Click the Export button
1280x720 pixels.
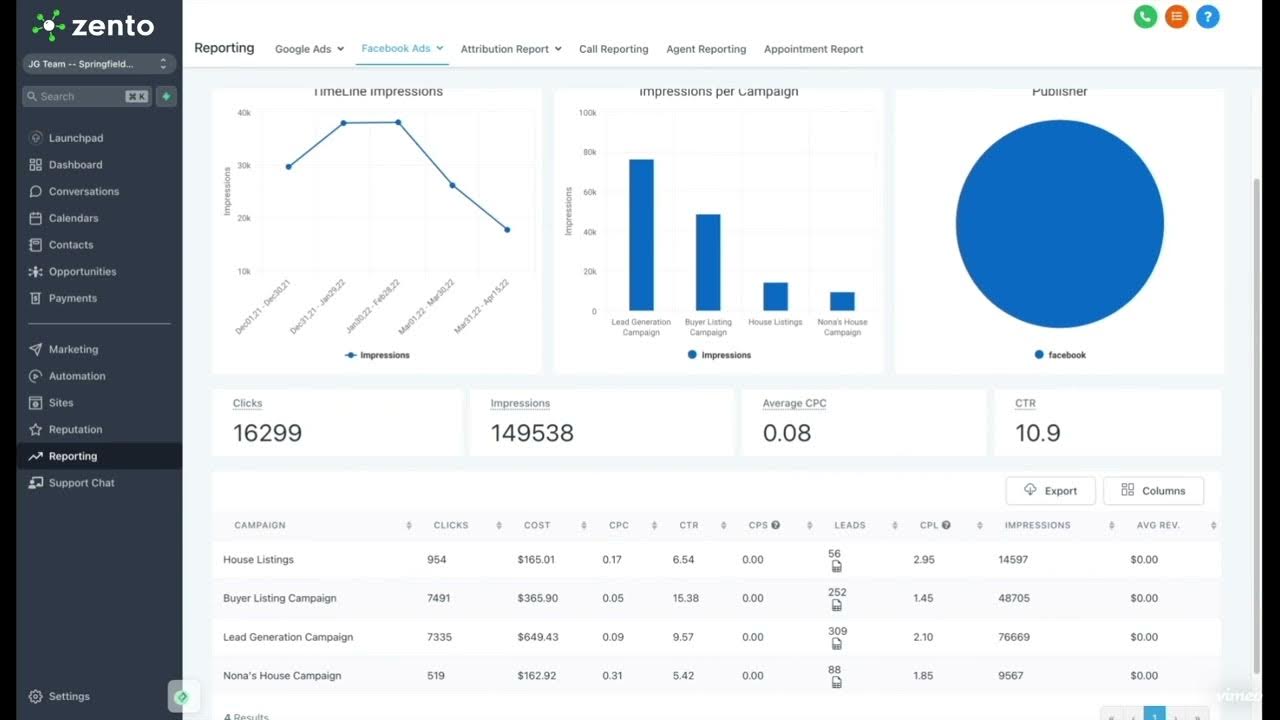1050,490
